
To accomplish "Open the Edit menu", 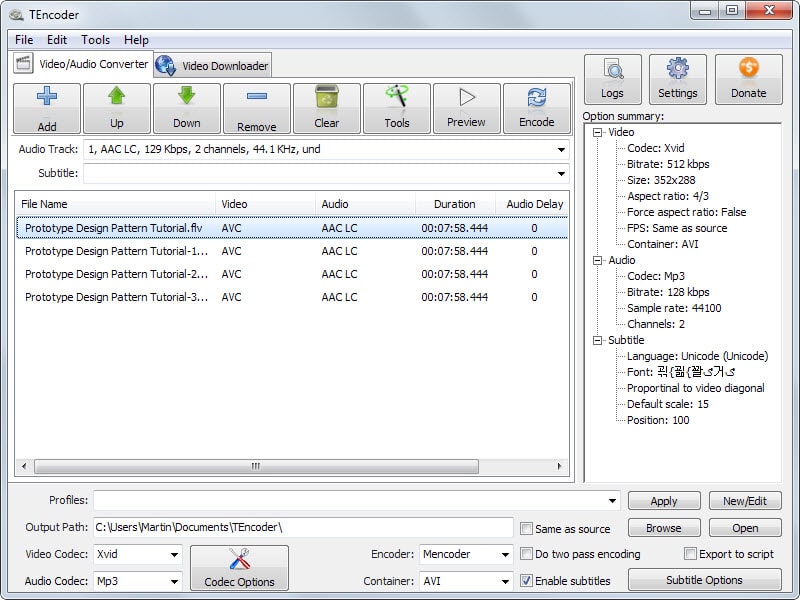I will point(56,40).
